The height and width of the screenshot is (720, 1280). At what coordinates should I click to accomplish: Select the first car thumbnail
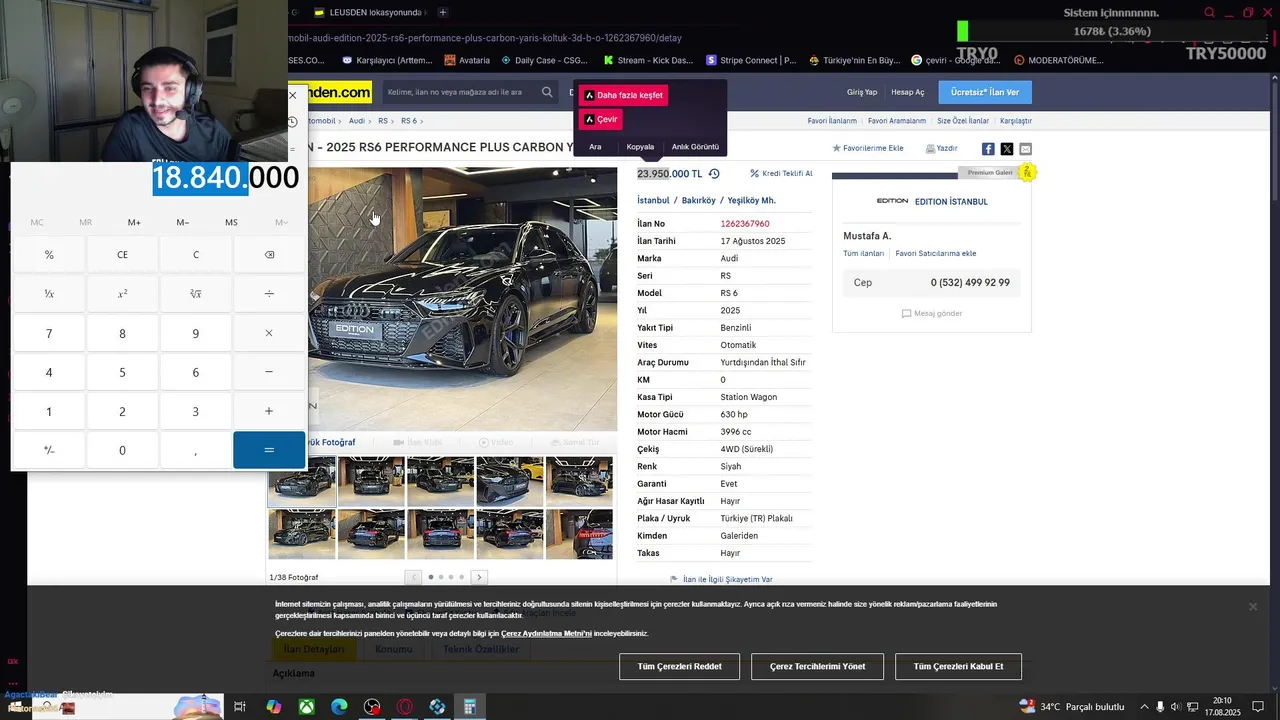(x=302, y=482)
